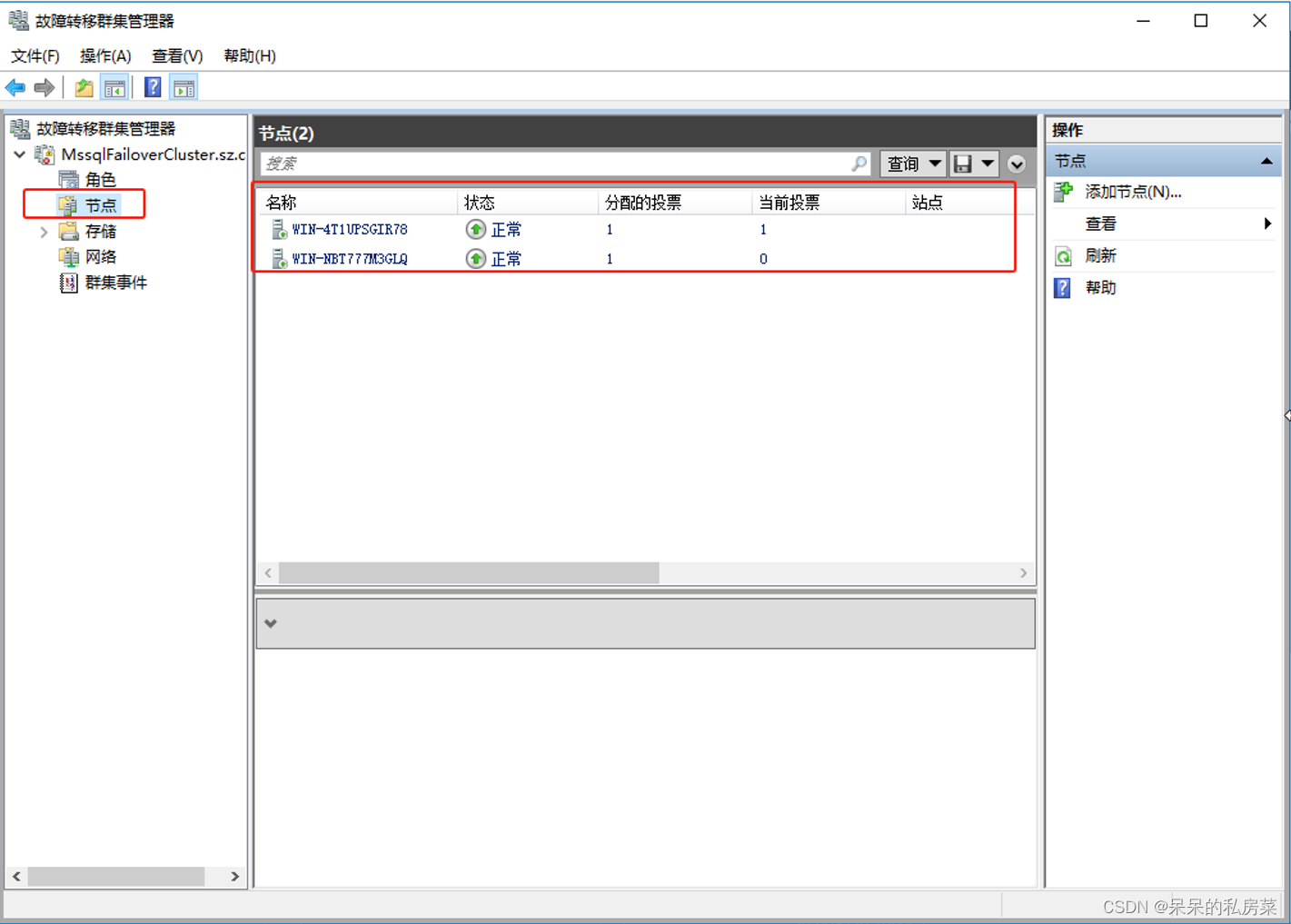
Task: Click 刷新 action link
Action: point(1100,256)
